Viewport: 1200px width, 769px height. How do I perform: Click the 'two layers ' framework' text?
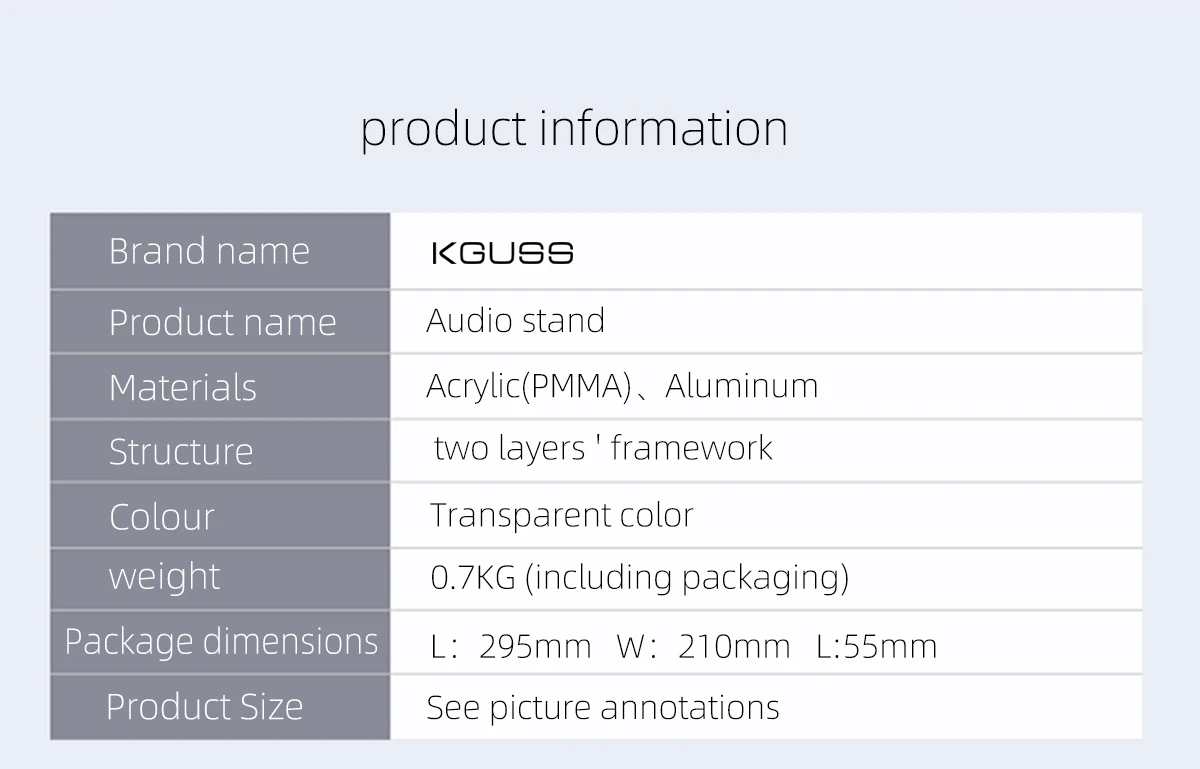[603, 448]
